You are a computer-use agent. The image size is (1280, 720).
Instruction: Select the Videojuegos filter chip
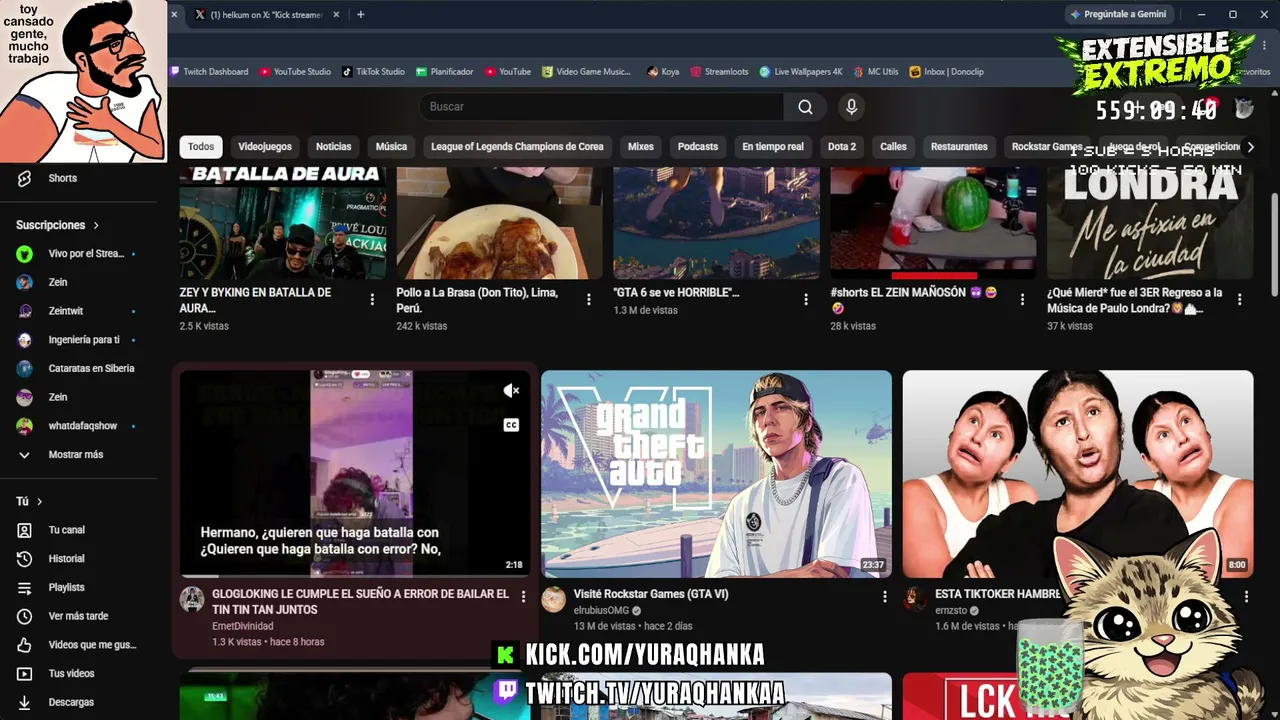265,147
